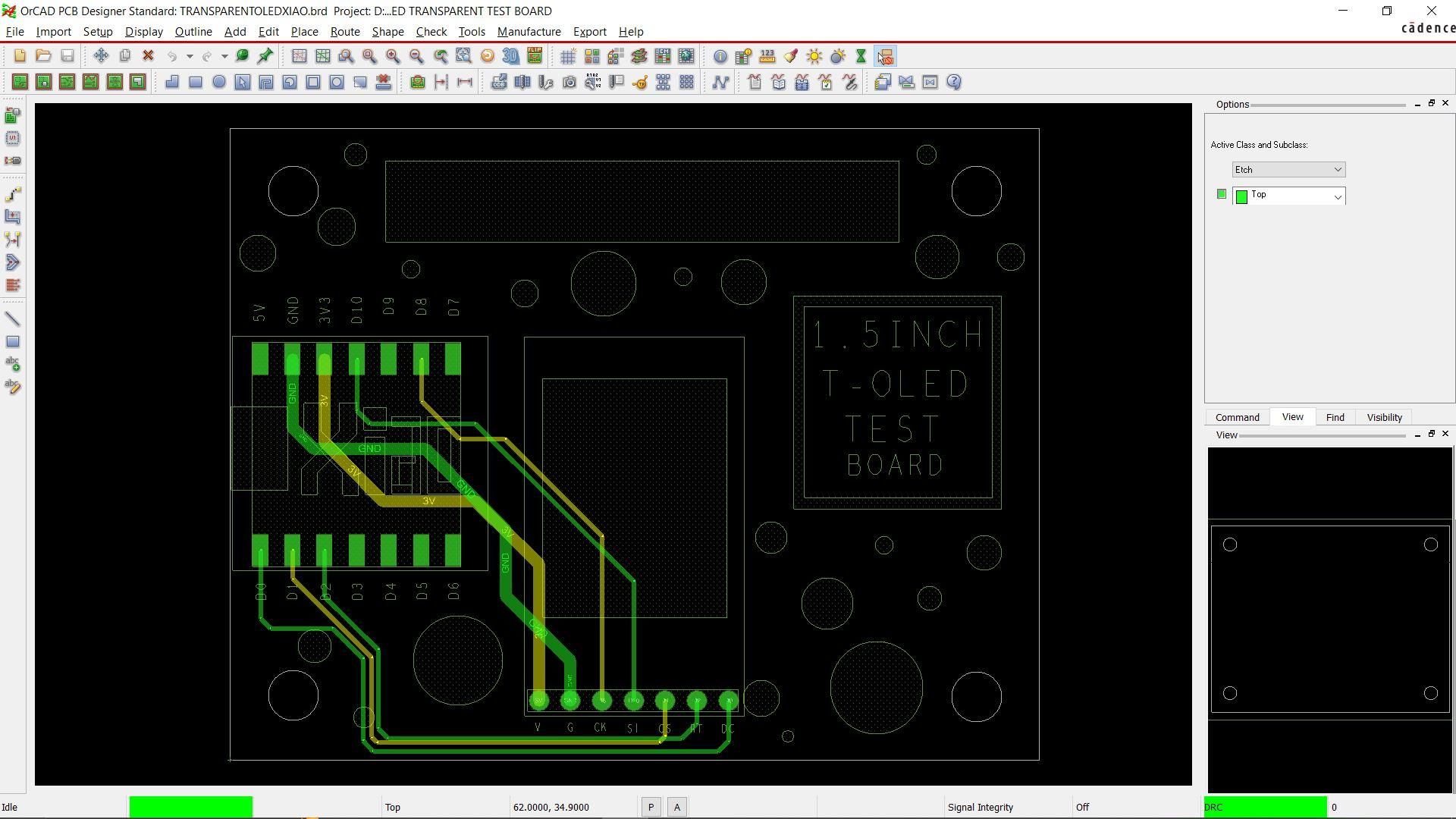1456x819 pixels.
Task: Click the red X Delete tool
Action: click(149, 56)
